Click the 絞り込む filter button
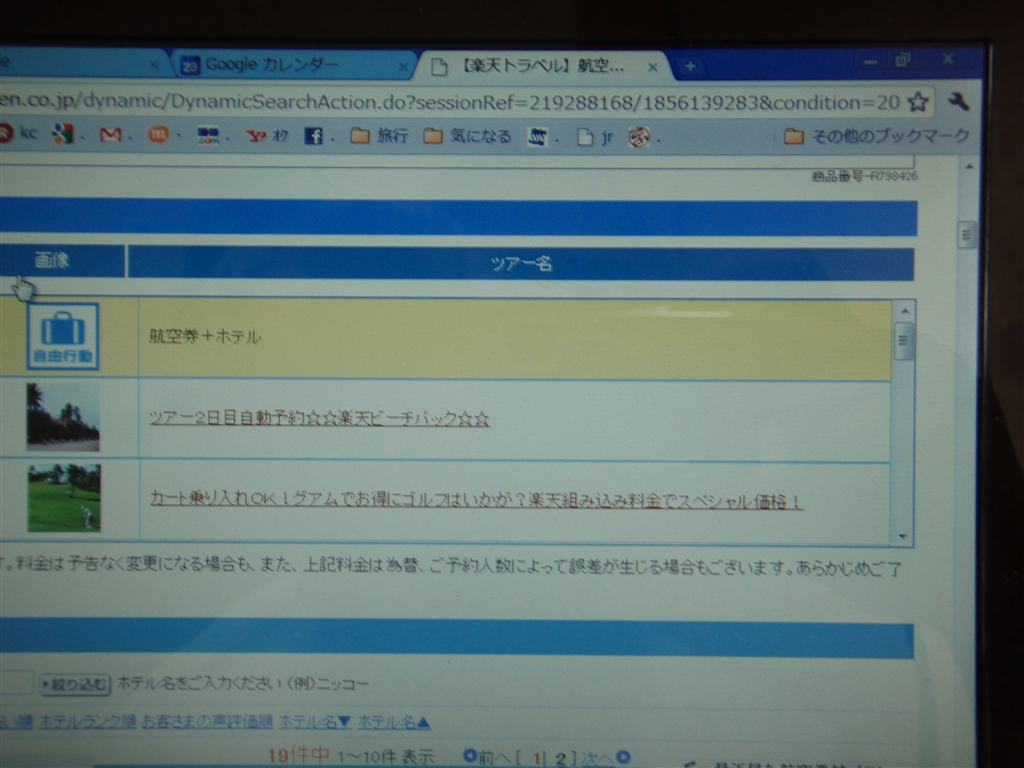Screen dimensions: 1024x768 click(x=75, y=684)
